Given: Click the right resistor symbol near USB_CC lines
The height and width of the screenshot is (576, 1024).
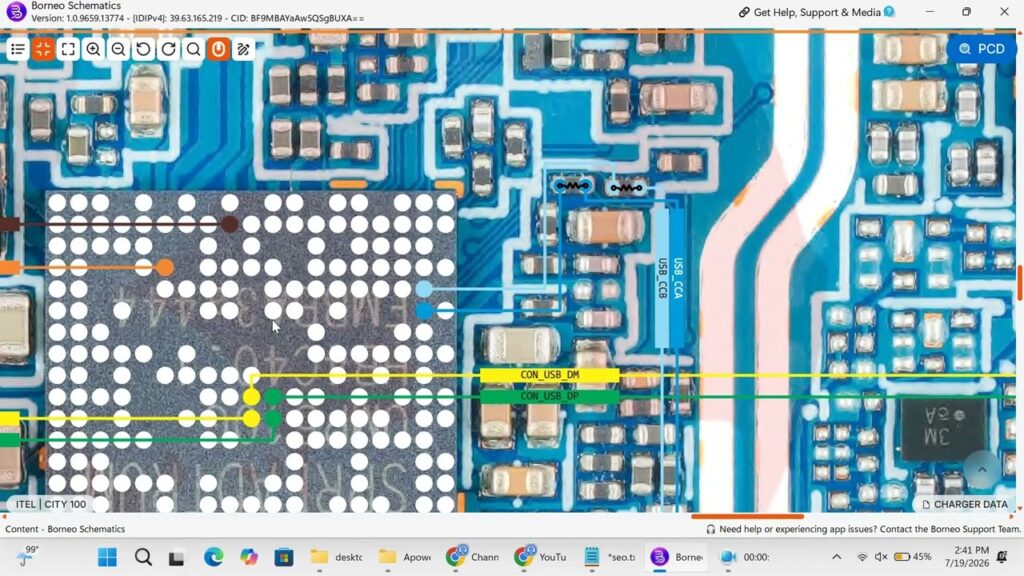Looking at the screenshot, I should click(x=626, y=187).
